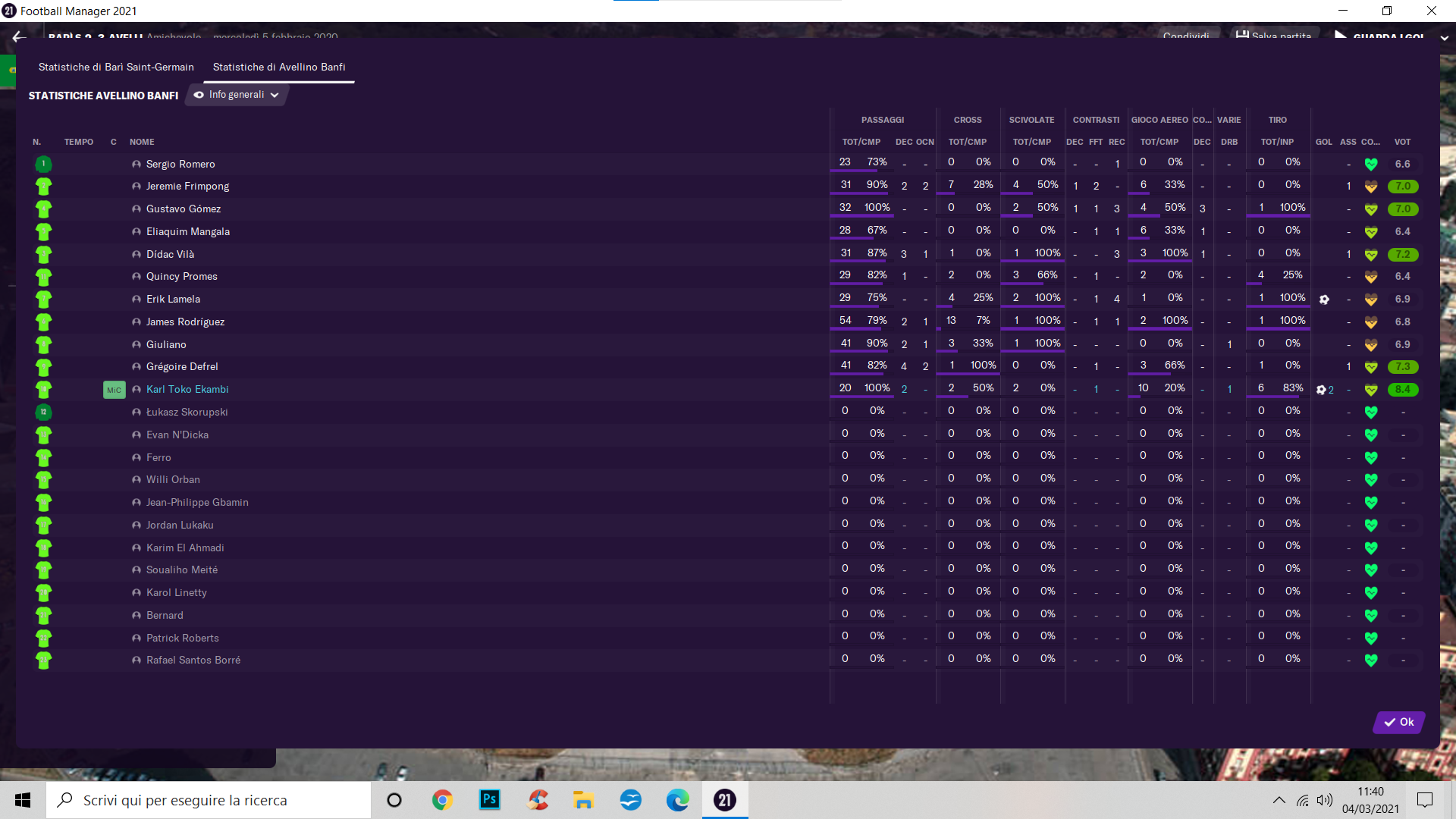
Task: Select Statistiche di Avellino Banfi tab
Action: [x=278, y=67]
